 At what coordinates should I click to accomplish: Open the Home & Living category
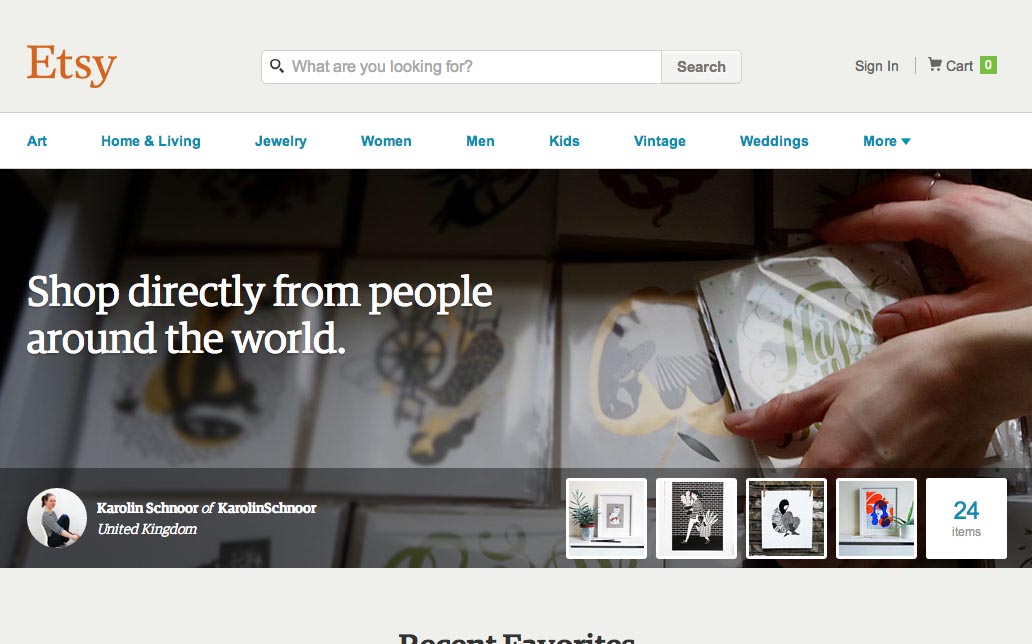[151, 141]
